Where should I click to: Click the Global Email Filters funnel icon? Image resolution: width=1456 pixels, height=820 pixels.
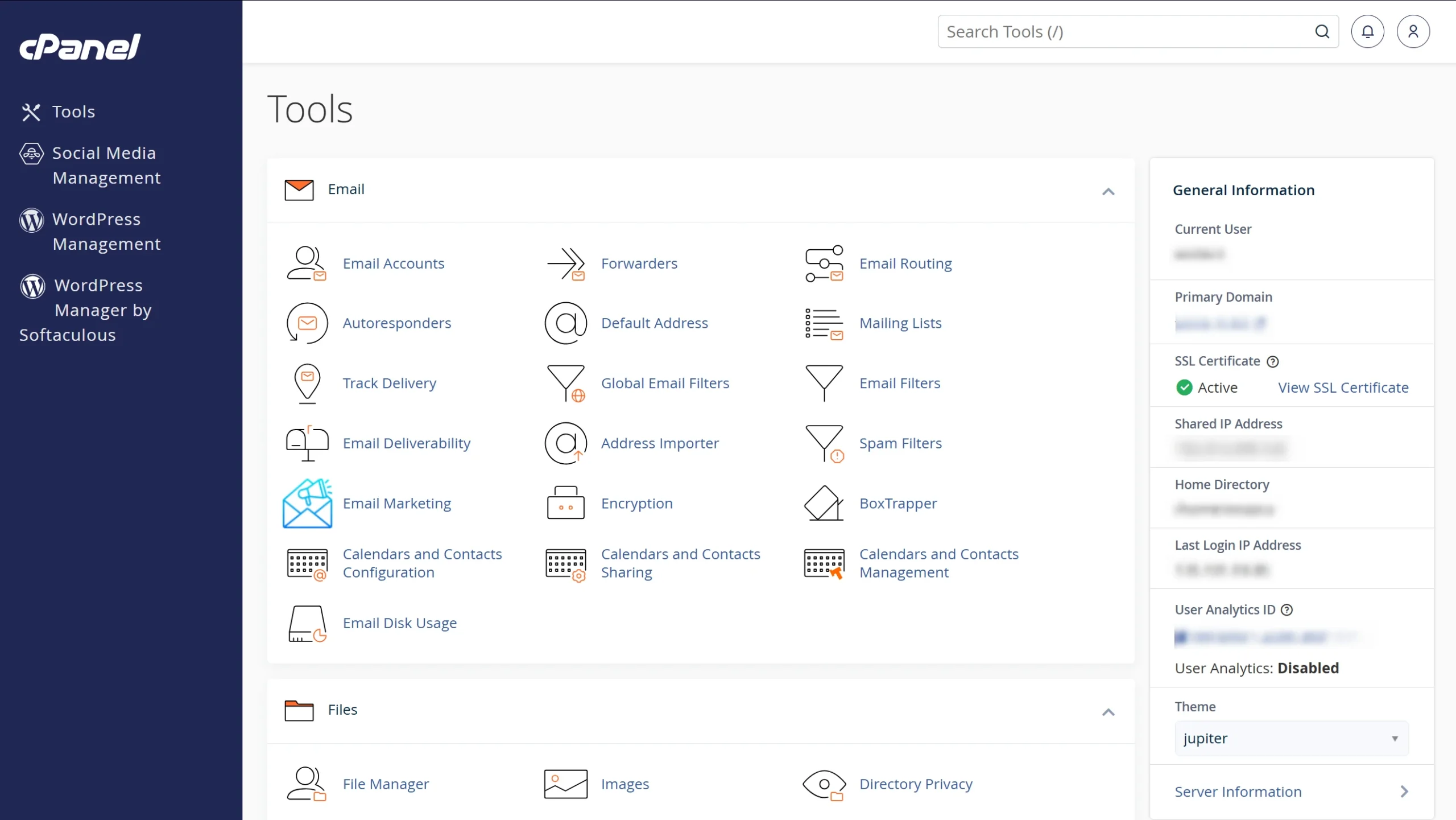click(x=566, y=384)
